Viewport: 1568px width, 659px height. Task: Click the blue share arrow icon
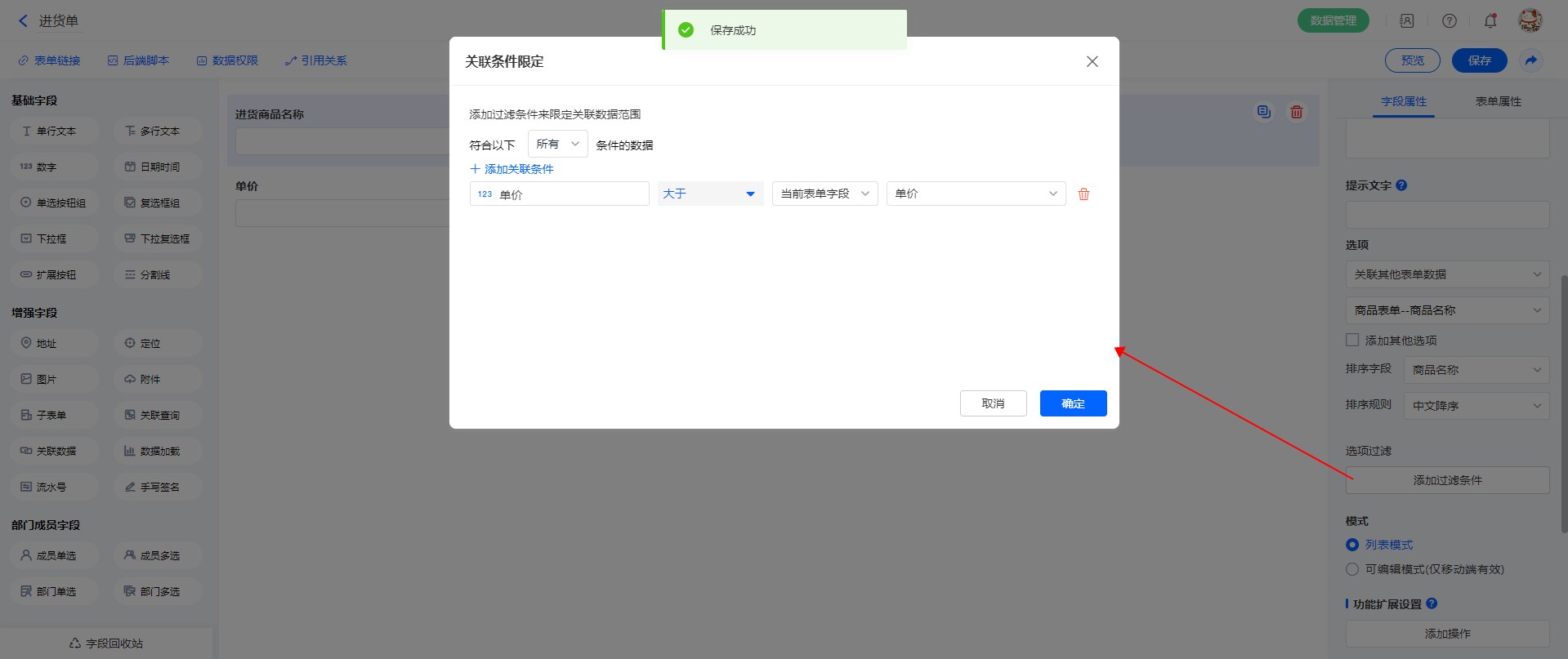(1530, 60)
